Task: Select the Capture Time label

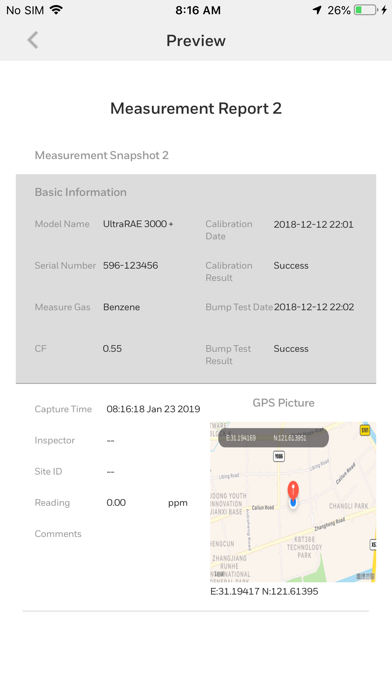Action: [x=63, y=409]
